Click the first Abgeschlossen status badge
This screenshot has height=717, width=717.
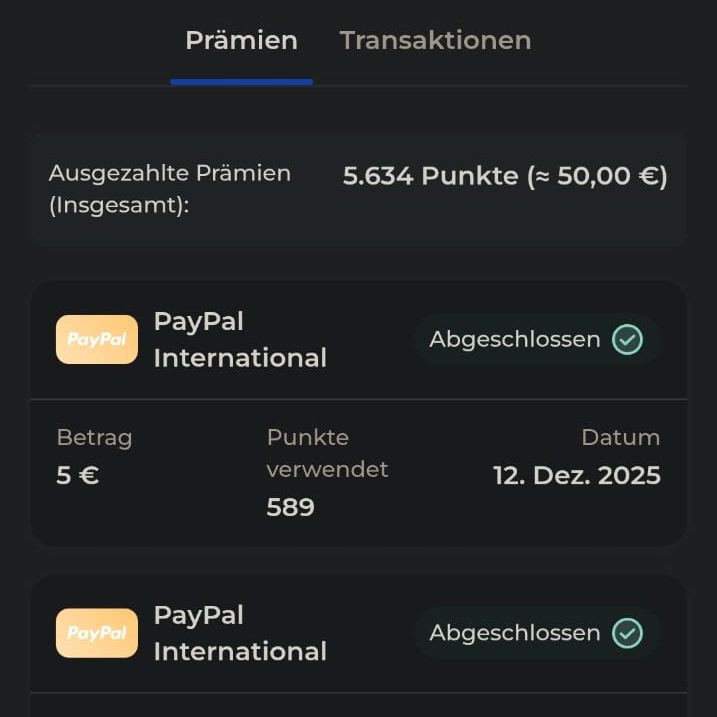[x=537, y=340]
